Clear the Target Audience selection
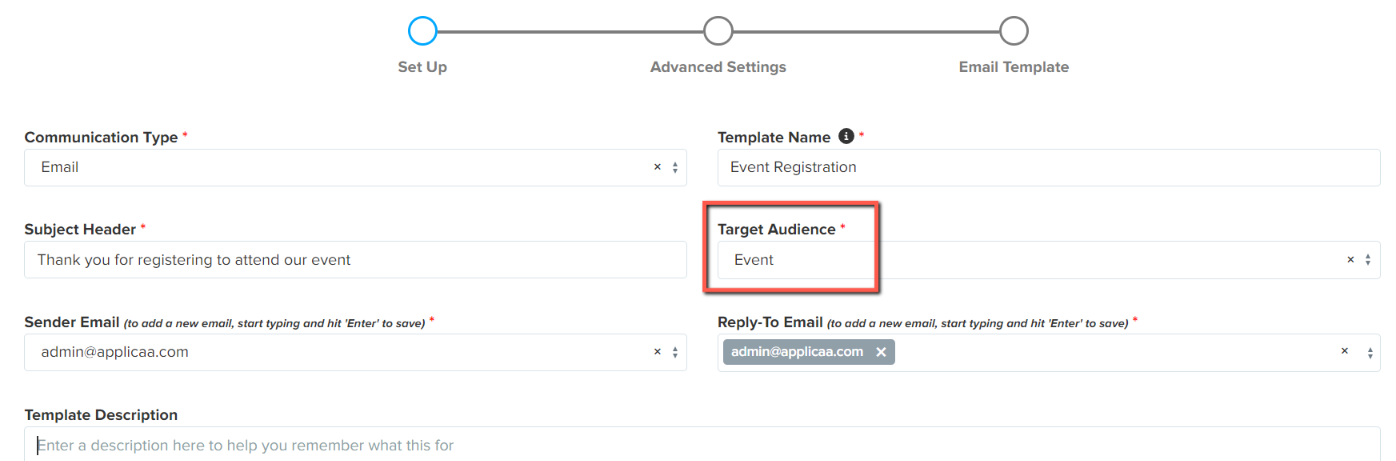This screenshot has width=1396, height=461. (1351, 260)
